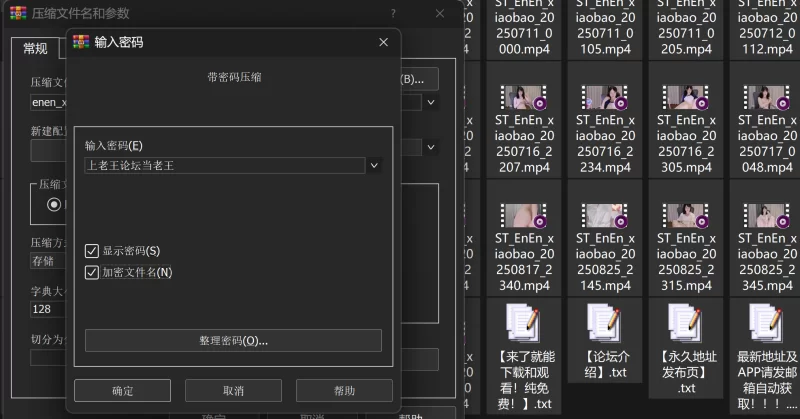Viewport: 800px width, 419px height.
Task: Toggle the 显示密码(S) checkbox
Action: [x=93, y=251]
